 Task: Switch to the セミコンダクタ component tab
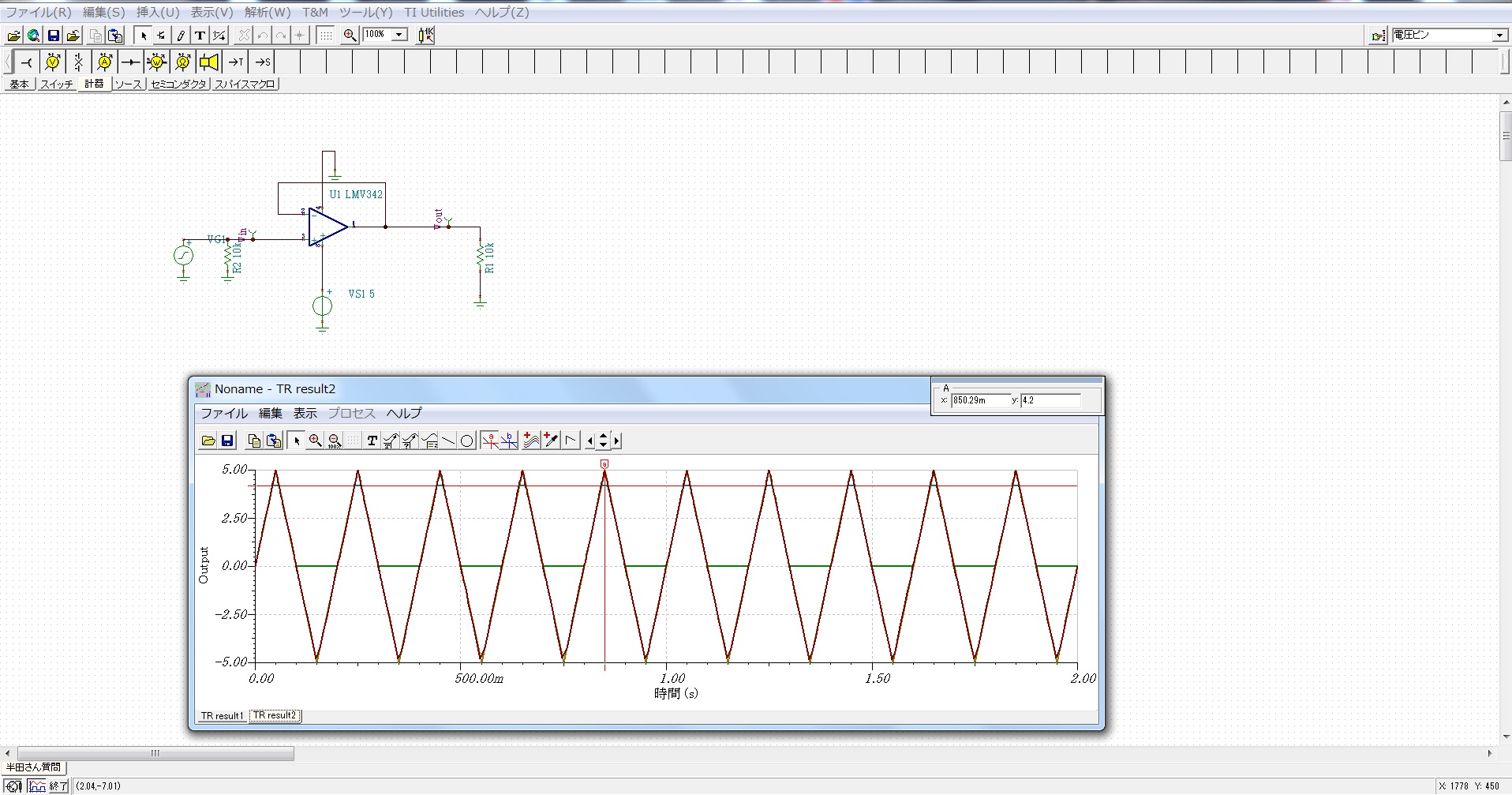(x=178, y=84)
